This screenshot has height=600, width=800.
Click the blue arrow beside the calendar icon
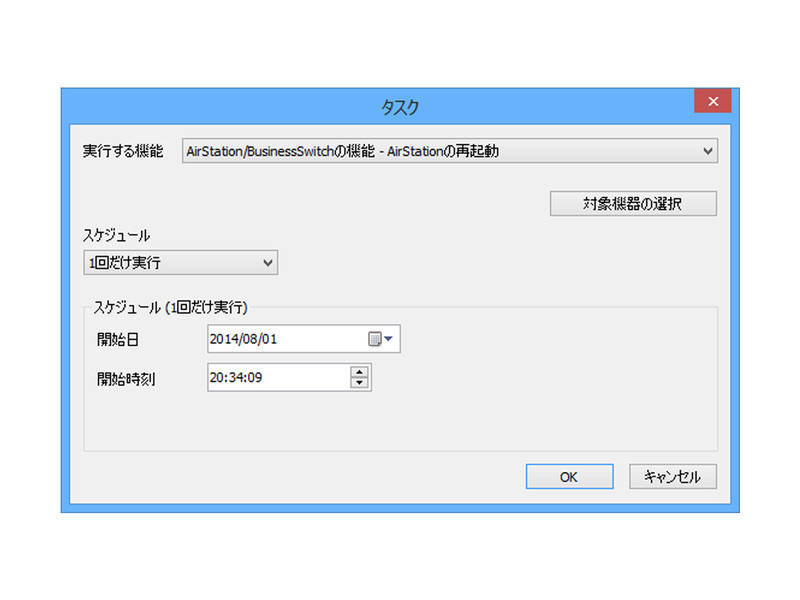[389, 339]
